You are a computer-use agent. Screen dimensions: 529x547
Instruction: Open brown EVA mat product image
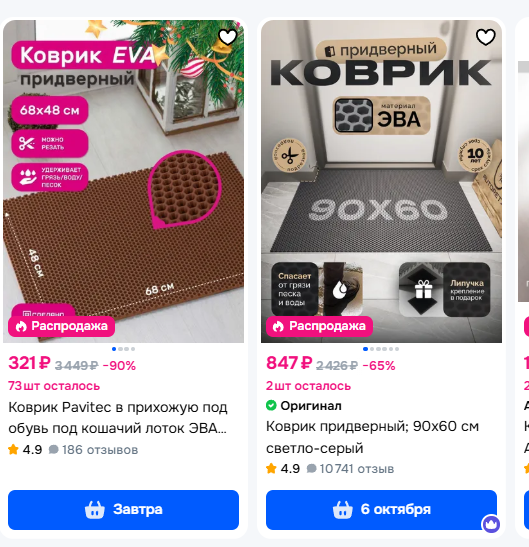tap(124, 181)
